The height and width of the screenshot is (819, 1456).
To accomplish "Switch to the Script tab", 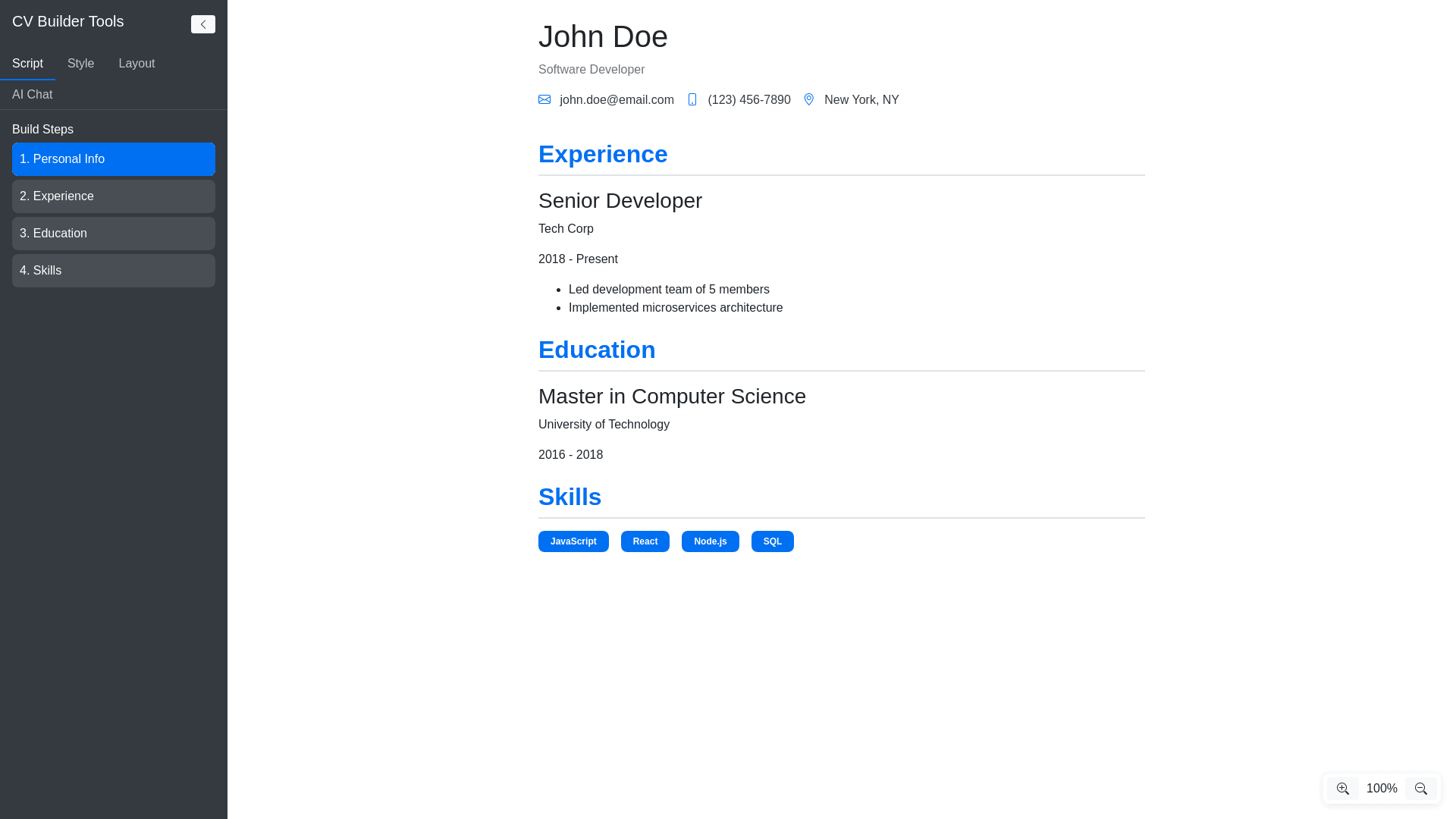I will point(27,64).
